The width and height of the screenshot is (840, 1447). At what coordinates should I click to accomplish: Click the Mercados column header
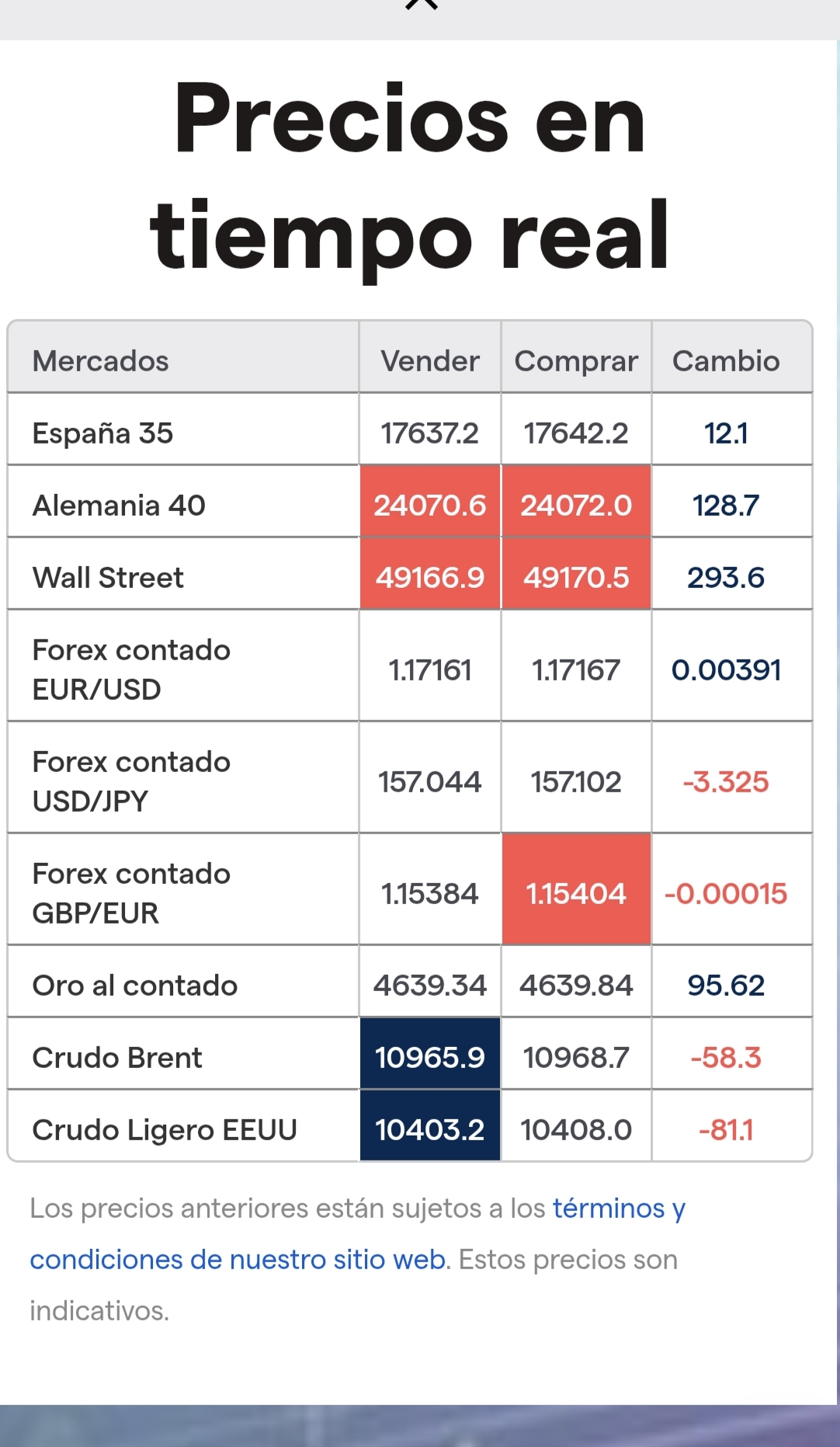[100, 361]
